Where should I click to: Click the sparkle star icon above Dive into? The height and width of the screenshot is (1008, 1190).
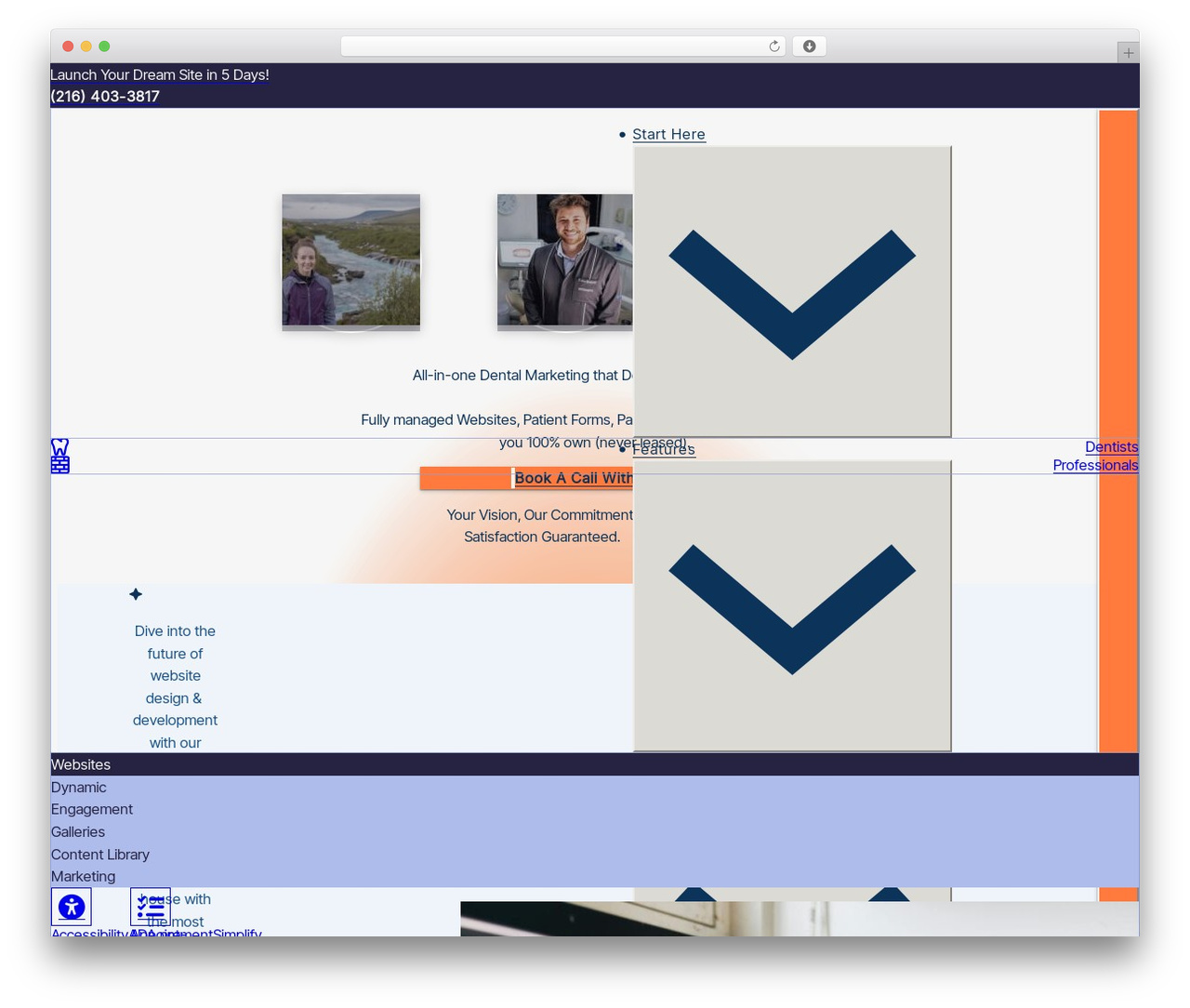136,594
